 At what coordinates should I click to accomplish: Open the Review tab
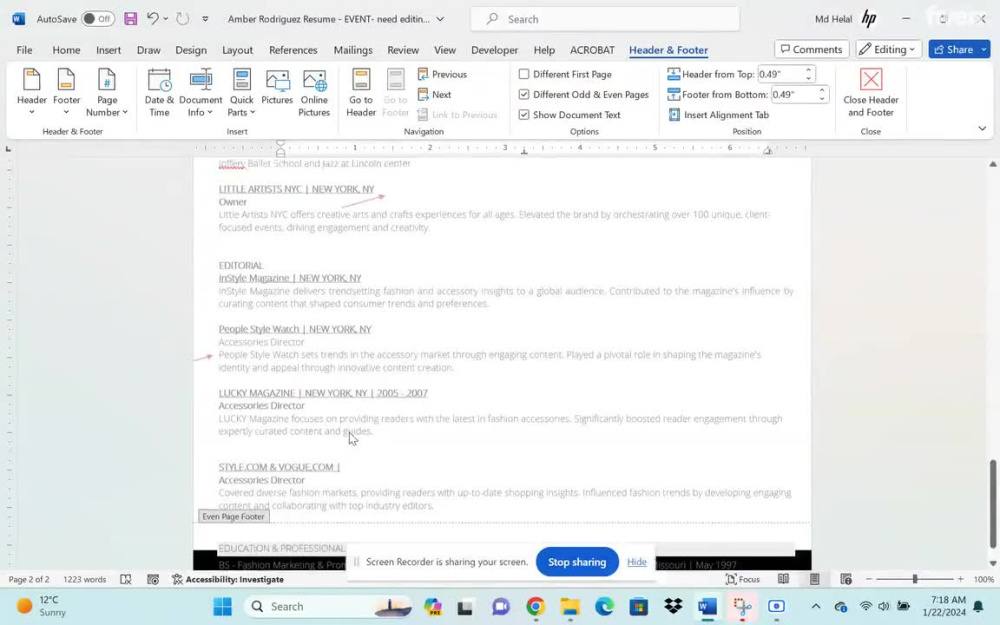tap(403, 50)
